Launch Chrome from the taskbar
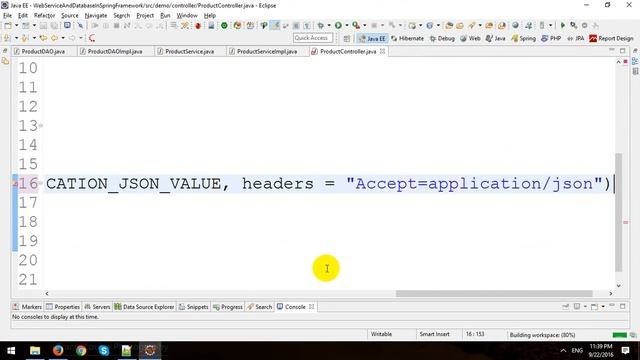This screenshot has height=360, width=640. point(81,351)
